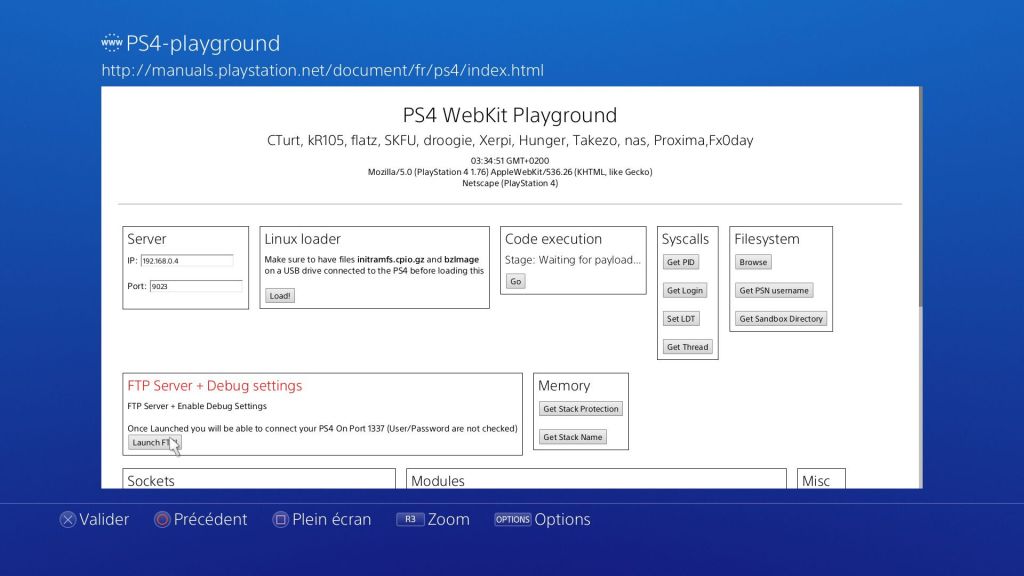Viewport: 1024px width, 576px height.
Task: Click Get Thread syscall button
Action: point(687,347)
